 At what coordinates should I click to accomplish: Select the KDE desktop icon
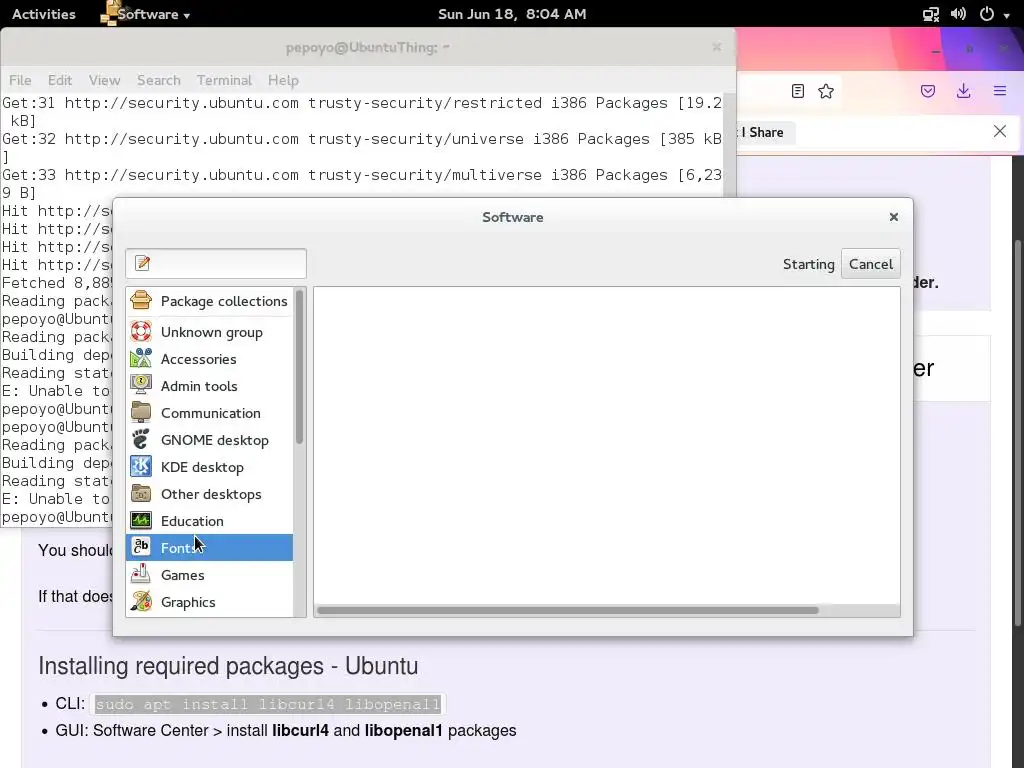140,466
